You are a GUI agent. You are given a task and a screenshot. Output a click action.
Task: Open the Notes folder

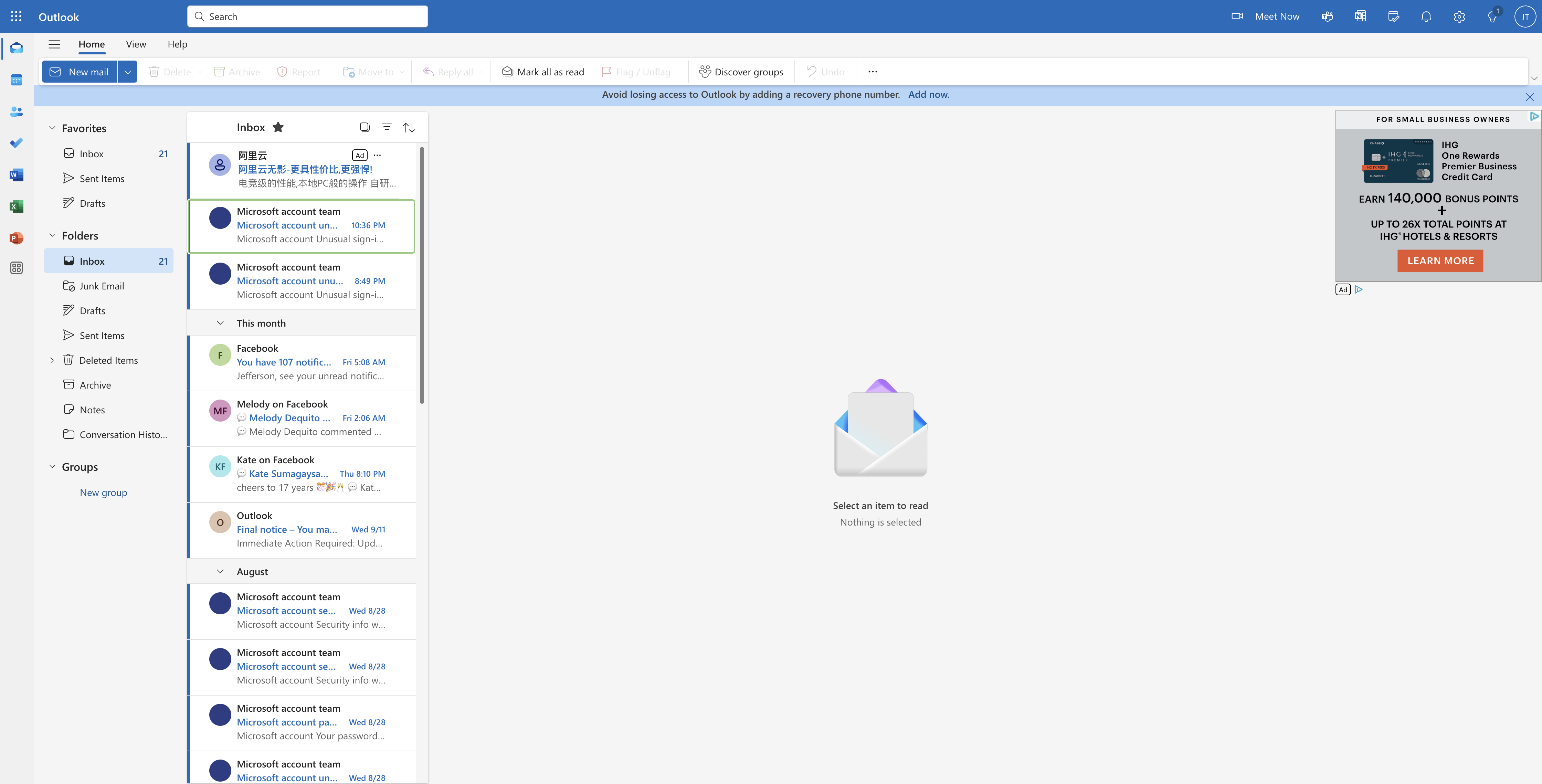[108, 410]
